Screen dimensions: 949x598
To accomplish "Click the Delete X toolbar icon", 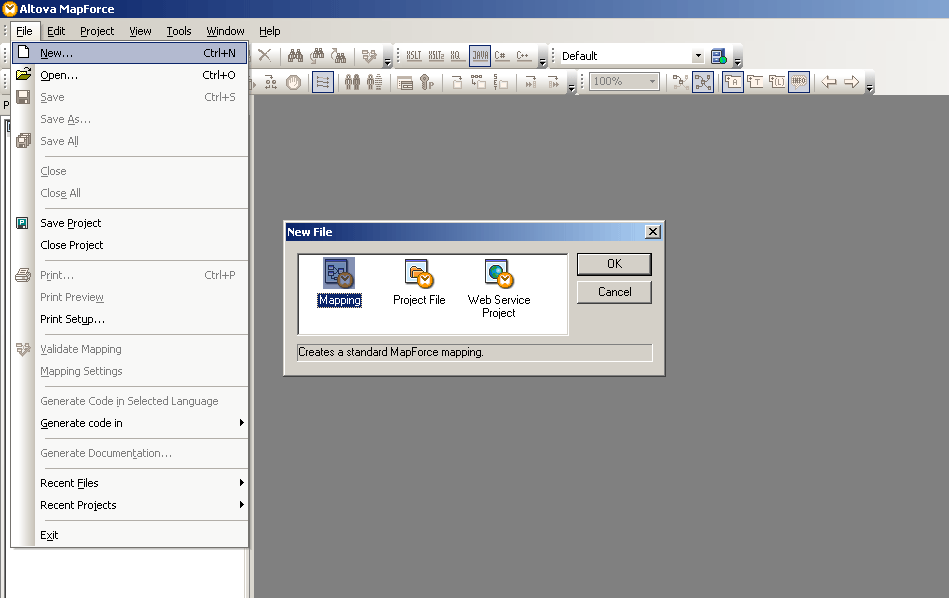I will (264, 55).
